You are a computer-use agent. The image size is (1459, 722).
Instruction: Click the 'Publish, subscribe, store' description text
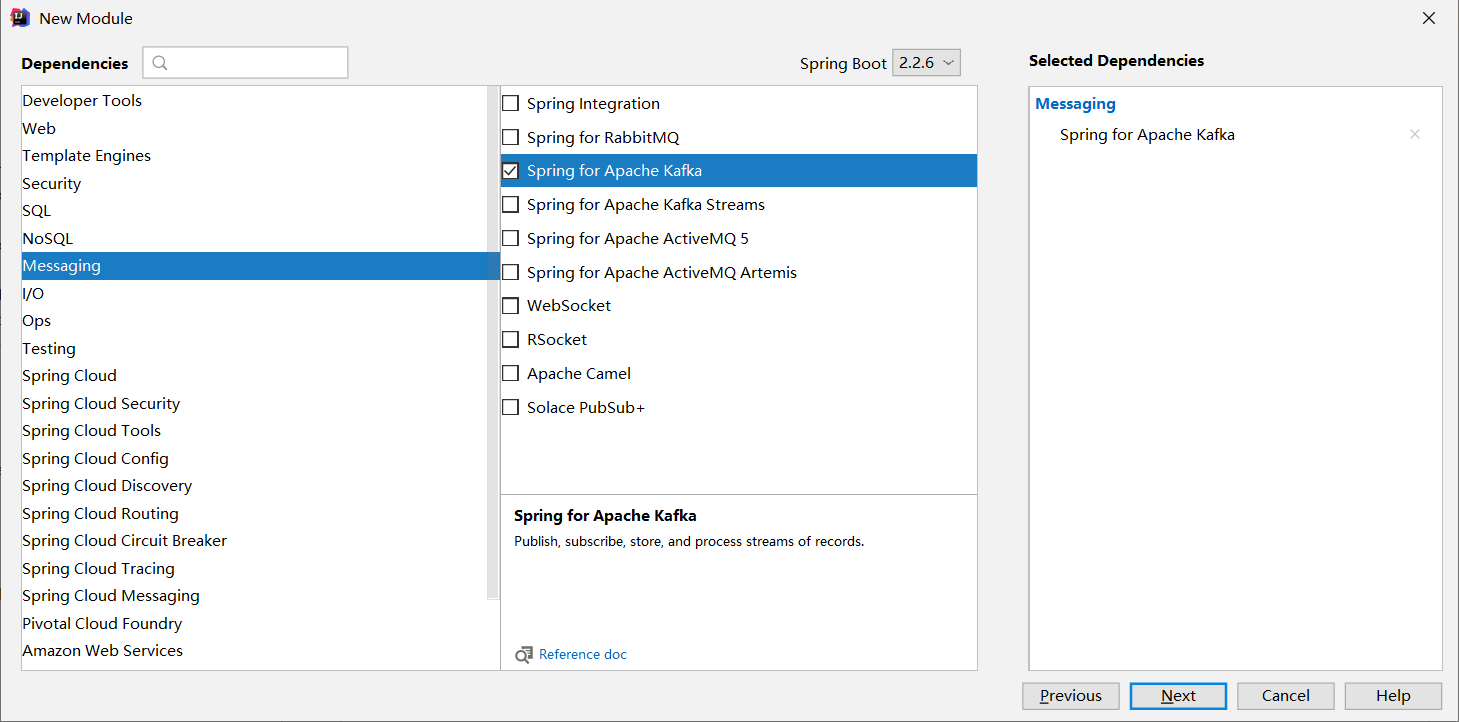pyautogui.click(x=689, y=541)
